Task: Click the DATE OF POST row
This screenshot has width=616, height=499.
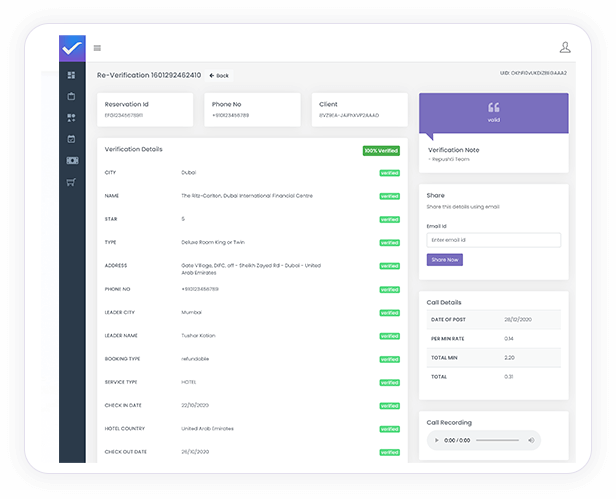Action: click(494, 319)
